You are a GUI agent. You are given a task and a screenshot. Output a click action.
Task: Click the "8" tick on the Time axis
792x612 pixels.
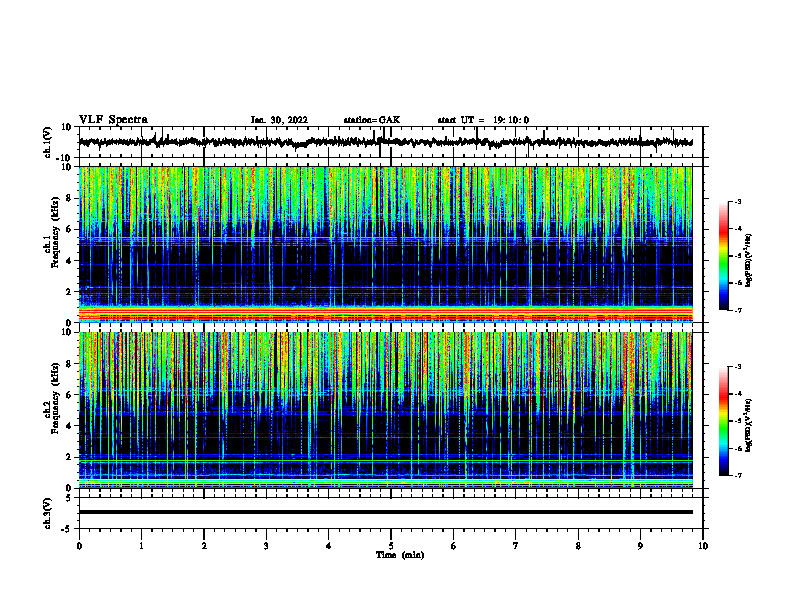pos(578,546)
